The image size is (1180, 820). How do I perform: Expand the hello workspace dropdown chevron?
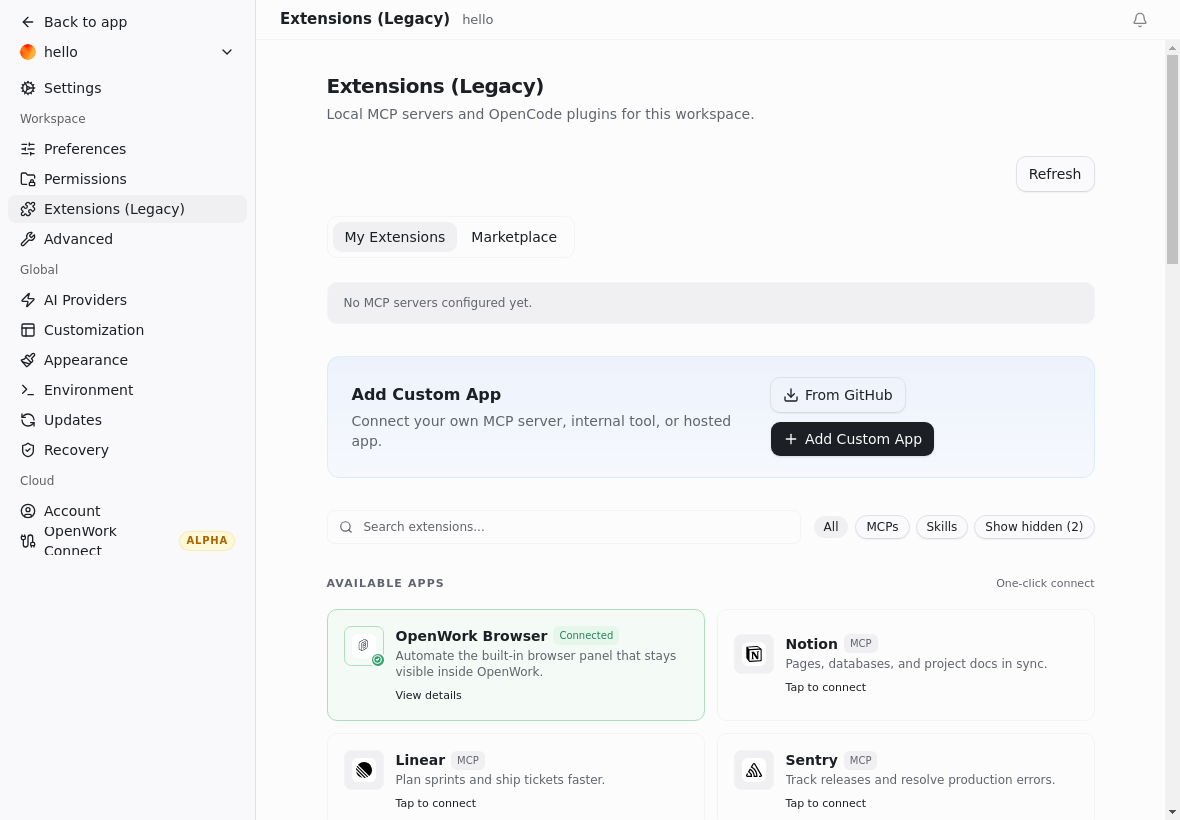(227, 52)
